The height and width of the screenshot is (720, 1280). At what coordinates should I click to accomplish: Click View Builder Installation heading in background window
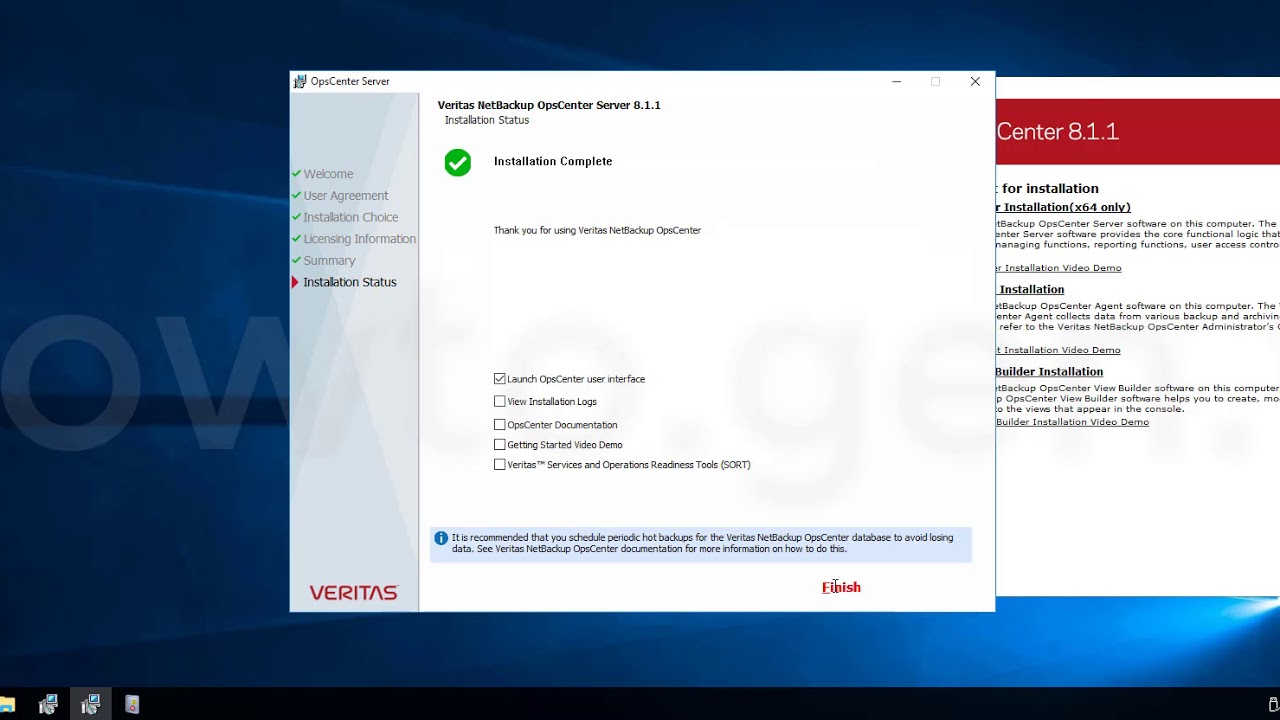pos(1049,371)
